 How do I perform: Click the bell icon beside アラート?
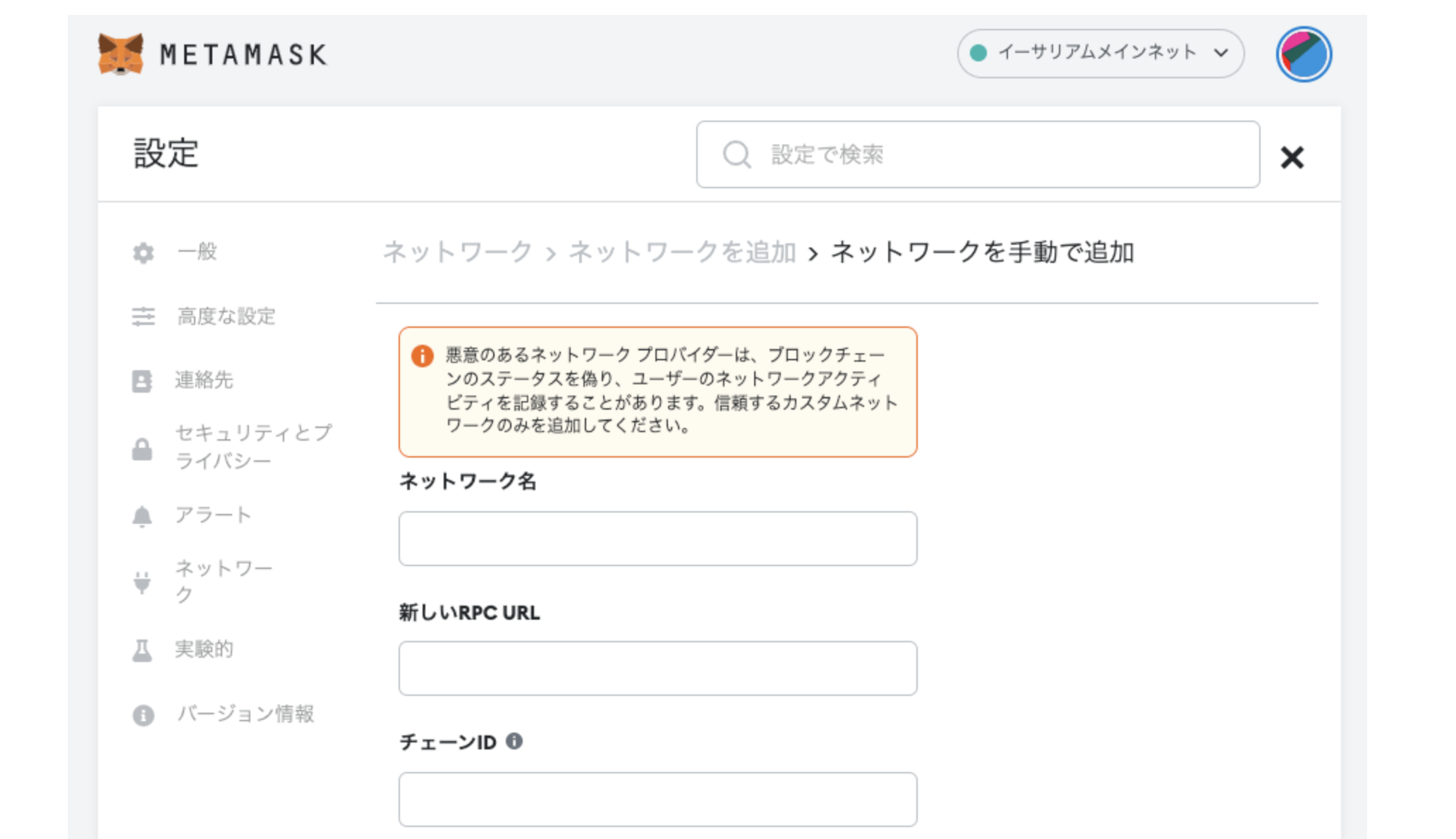[142, 517]
